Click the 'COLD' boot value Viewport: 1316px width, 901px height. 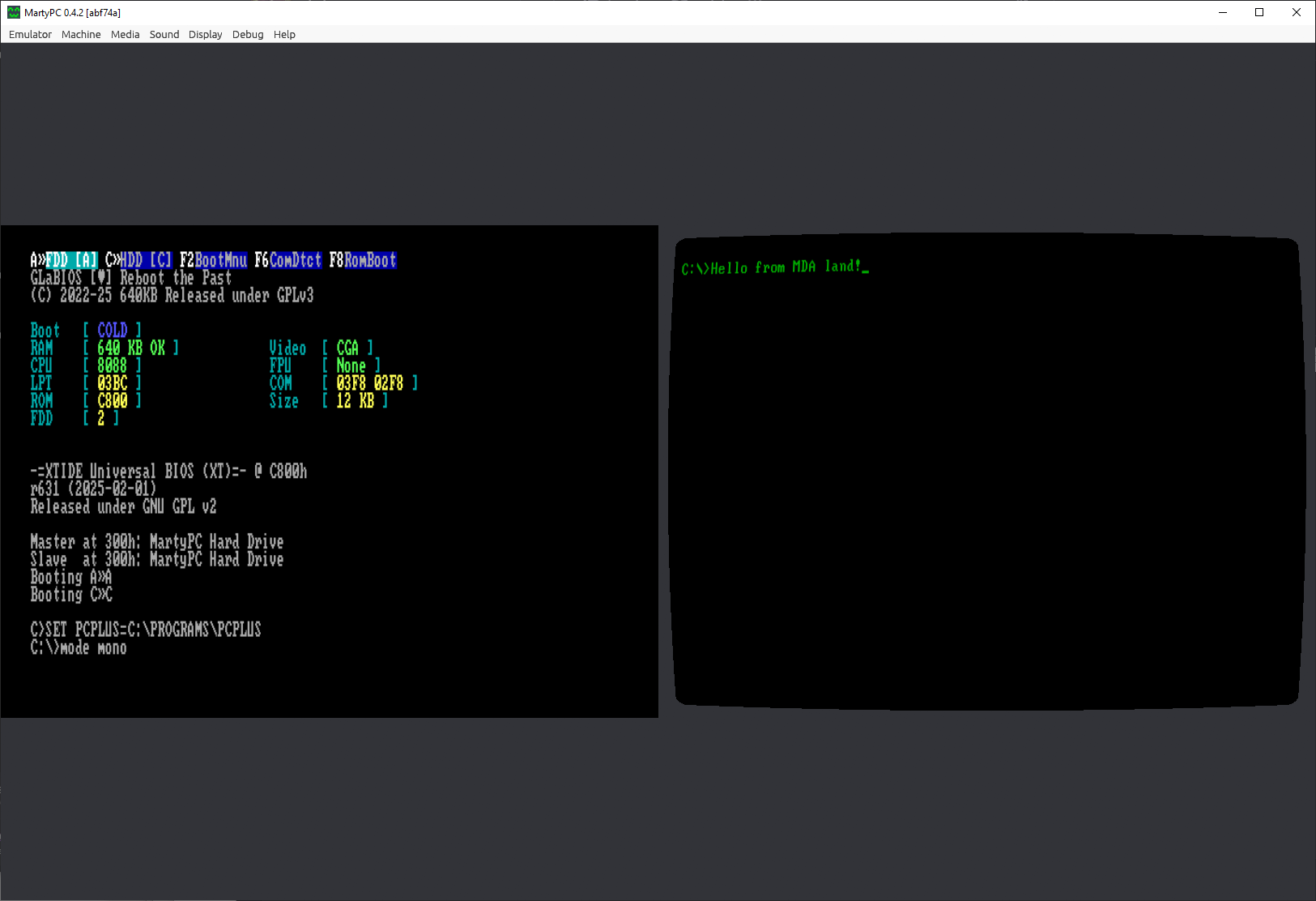113,330
